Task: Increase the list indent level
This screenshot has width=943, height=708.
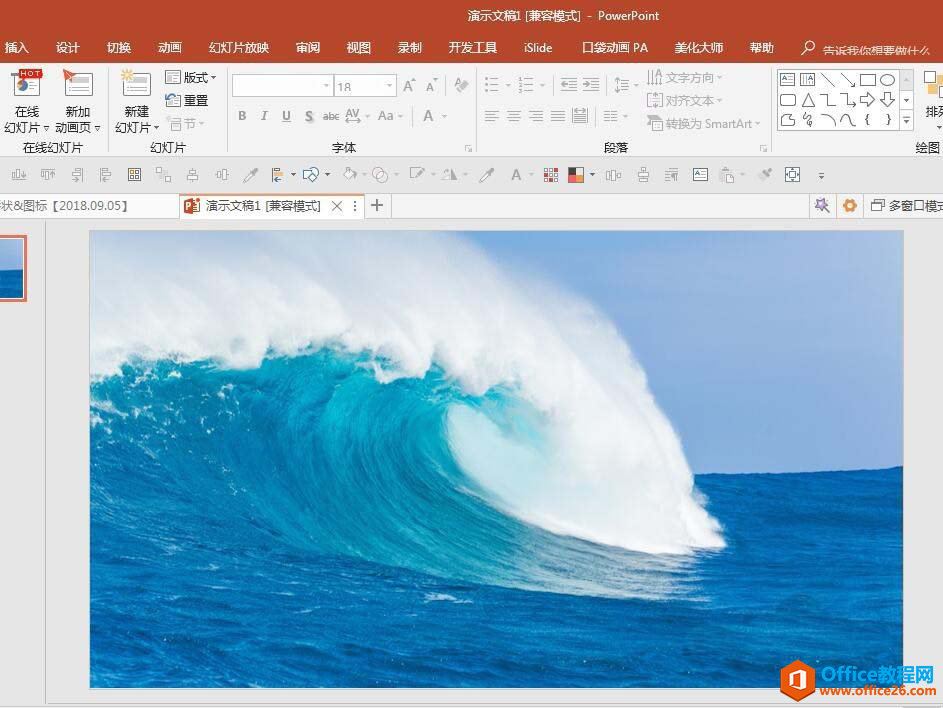Action: pyautogui.click(x=591, y=85)
